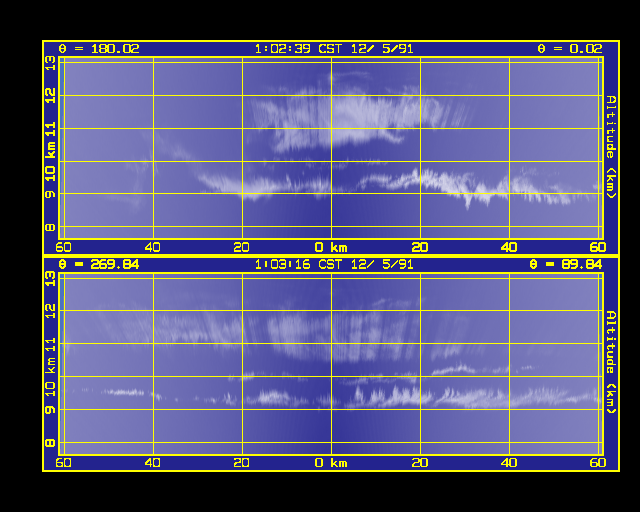Click left-side 40 range label under lower panel
Viewport: 640px width, 512px height.
point(153,463)
